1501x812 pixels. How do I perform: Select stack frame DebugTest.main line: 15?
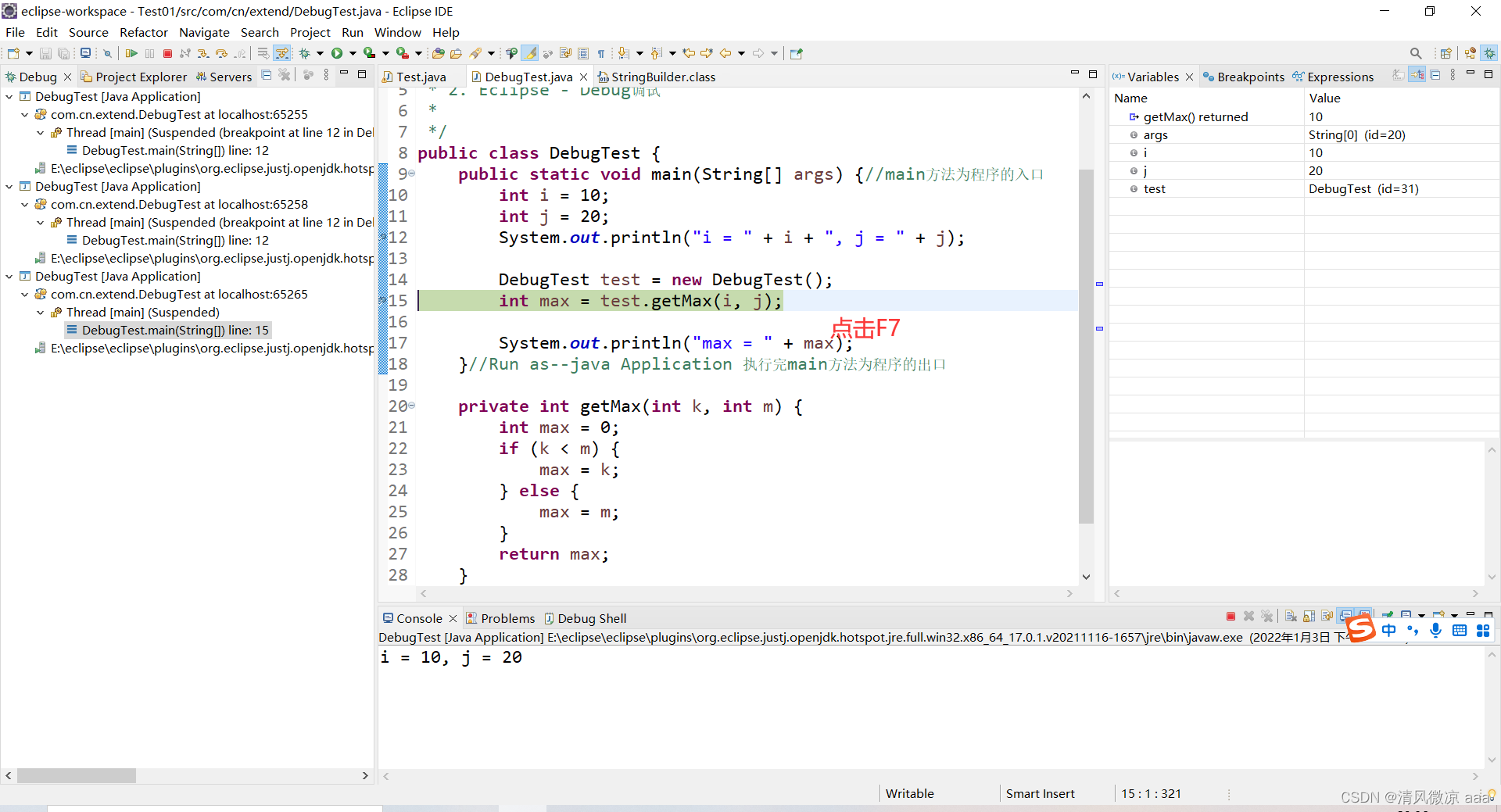(x=167, y=331)
